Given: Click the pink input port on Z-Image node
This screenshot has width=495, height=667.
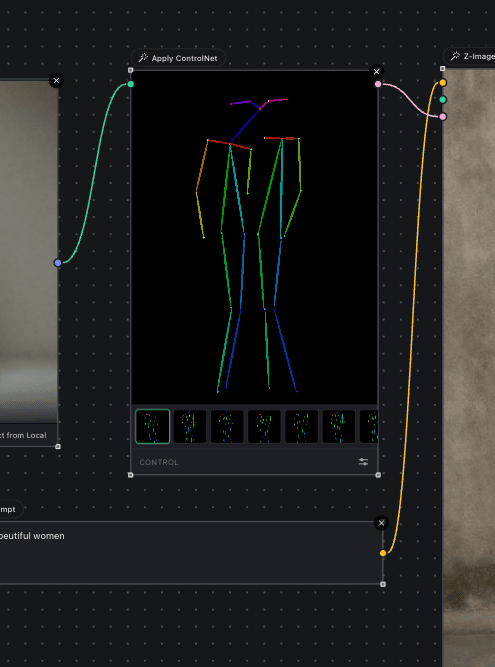Looking at the screenshot, I should 443,117.
